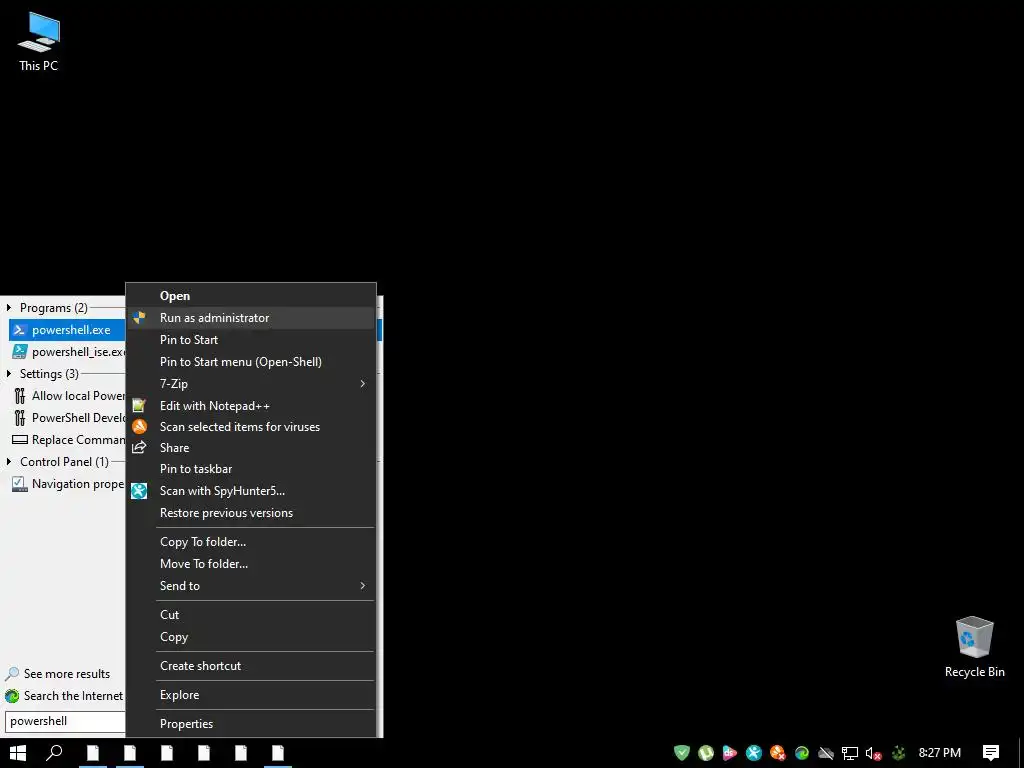
Task: Click the green shield tray icon
Action: [682, 753]
